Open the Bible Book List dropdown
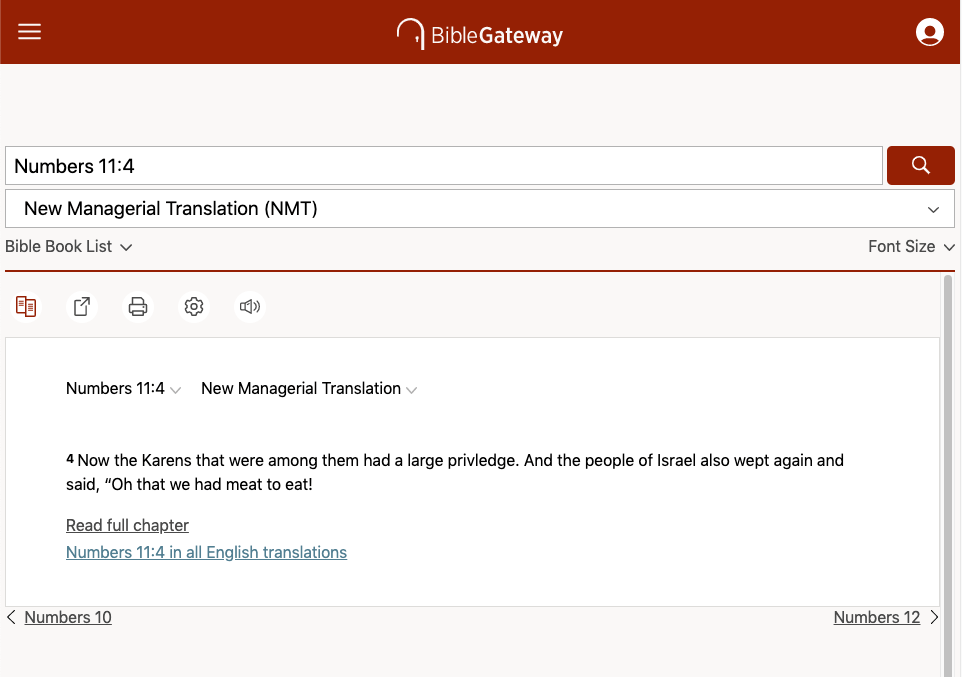962x677 pixels. (69, 247)
